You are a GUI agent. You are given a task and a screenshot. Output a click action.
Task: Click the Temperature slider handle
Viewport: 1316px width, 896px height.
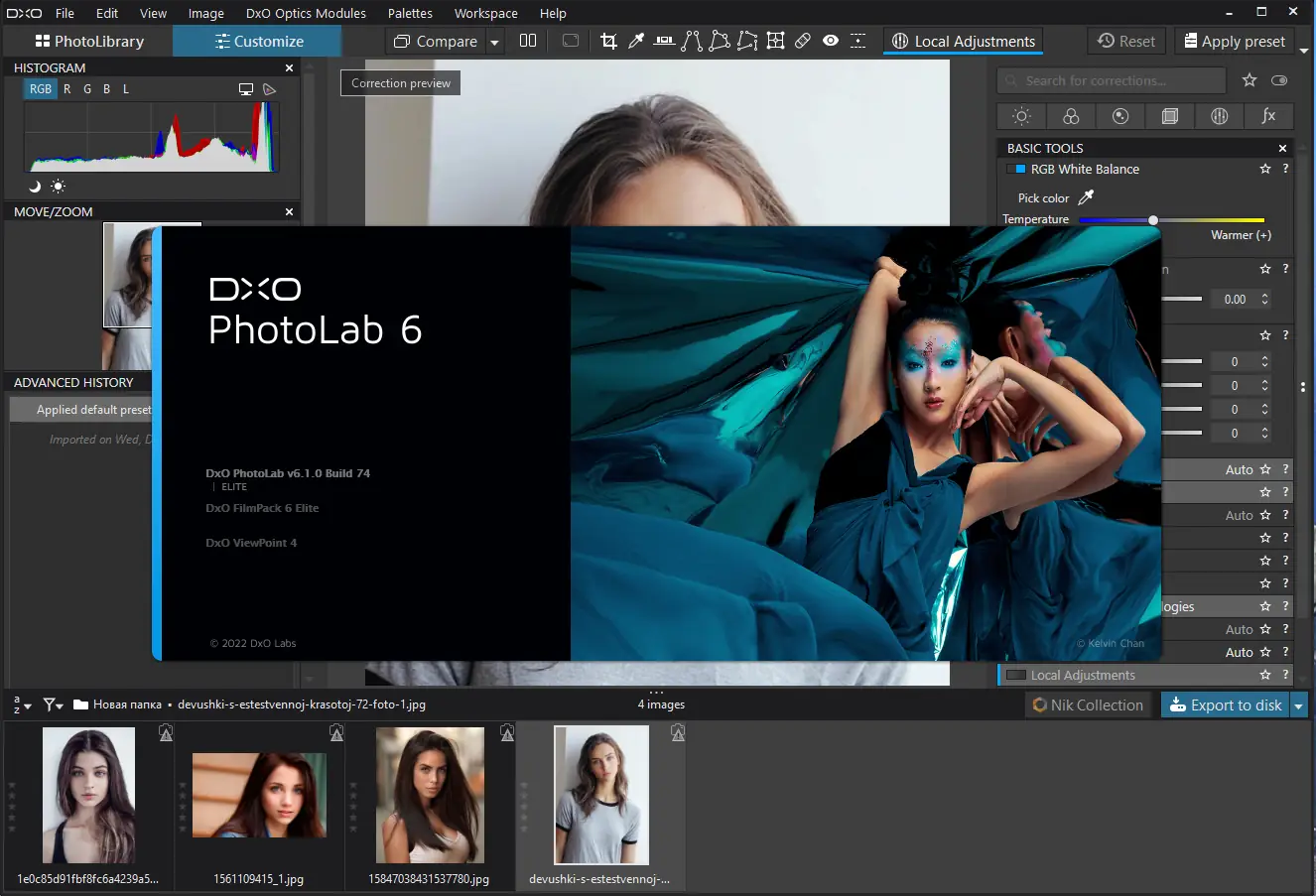(x=1153, y=219)
